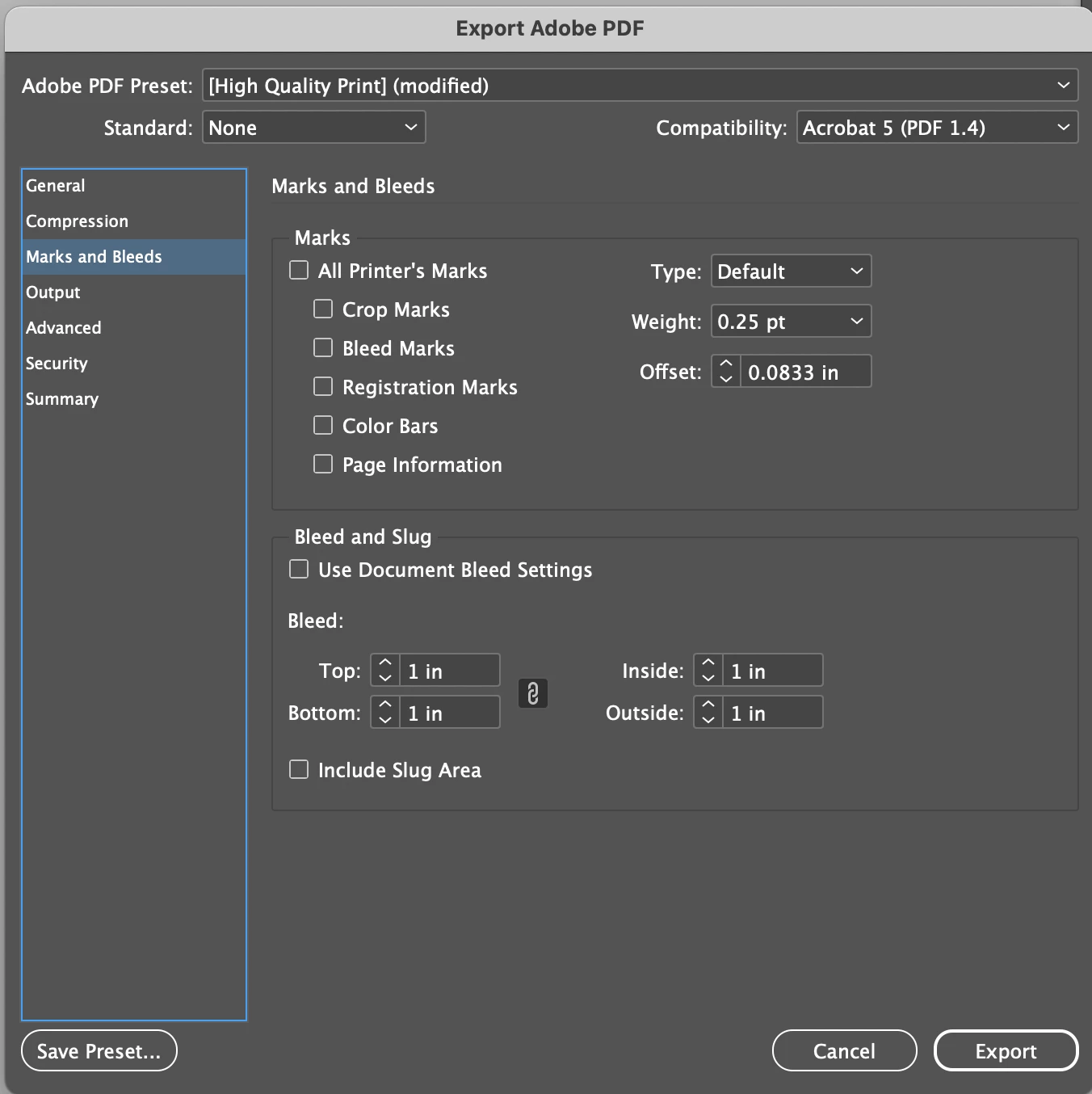The image size is (1092, 1094).
Task: View the Summary section
Action: 134,399
